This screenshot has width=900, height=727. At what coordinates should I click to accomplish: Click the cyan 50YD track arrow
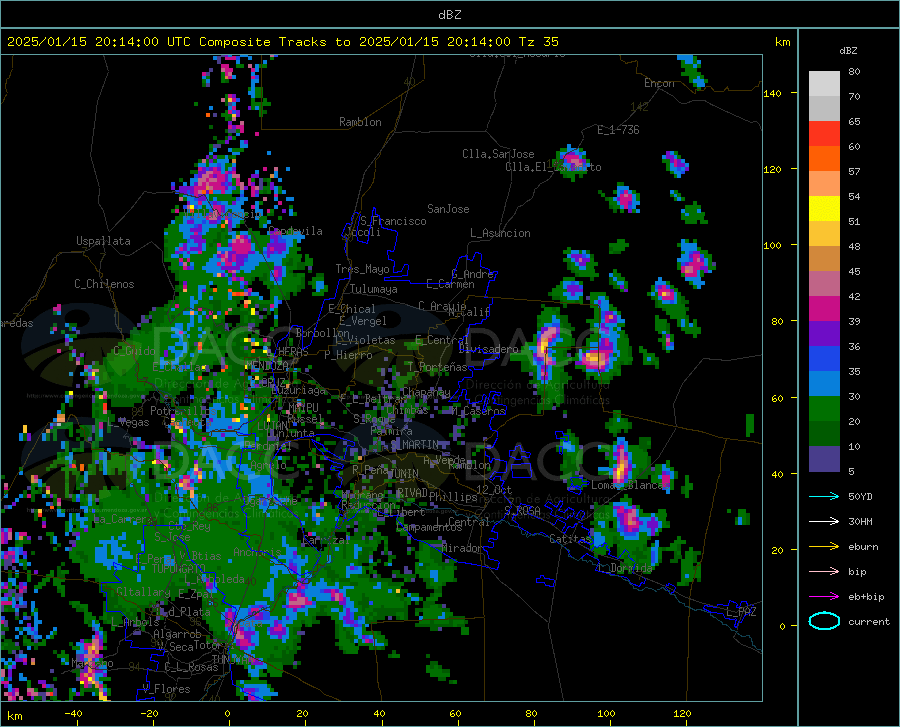click(x=824, y=496)
